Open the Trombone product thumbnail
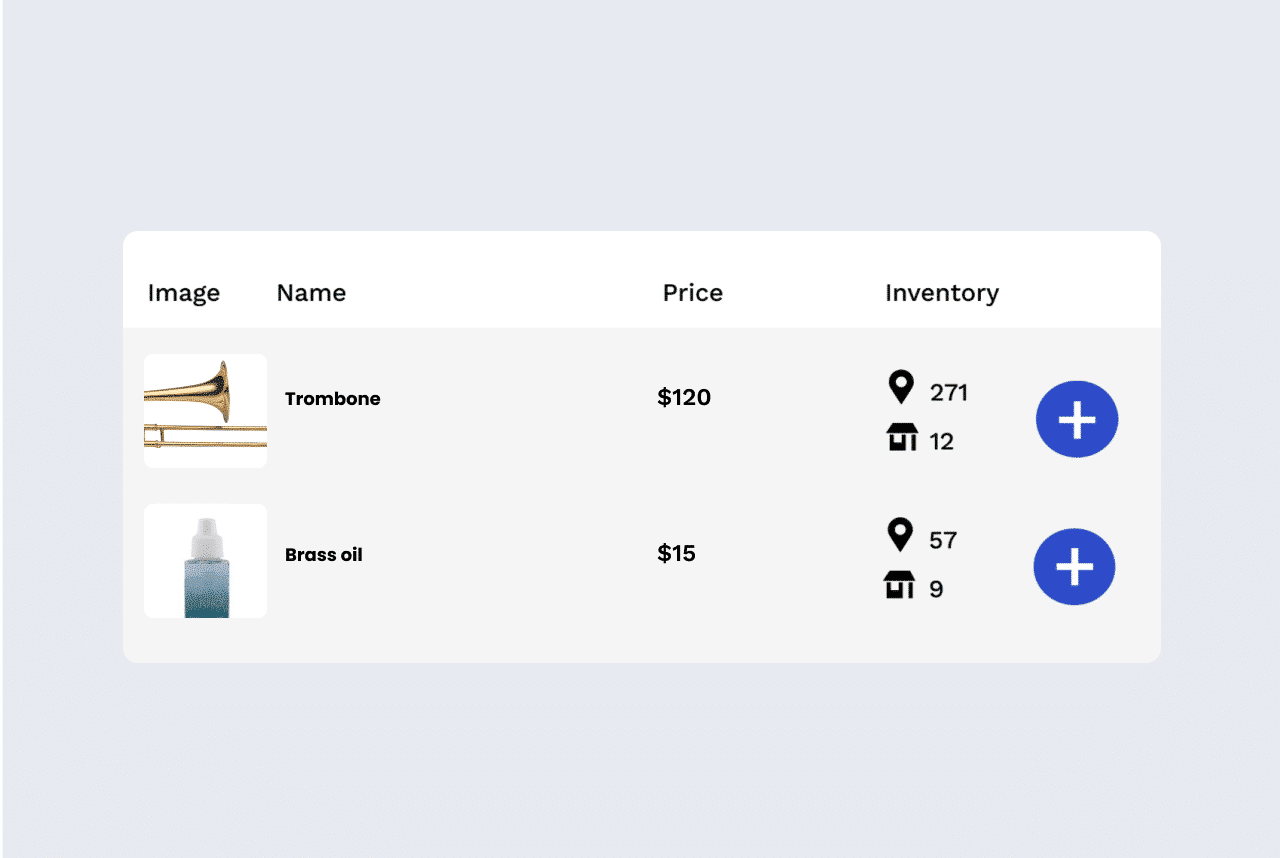Viewport: 1280px width, 858px height. coord(205,411)
